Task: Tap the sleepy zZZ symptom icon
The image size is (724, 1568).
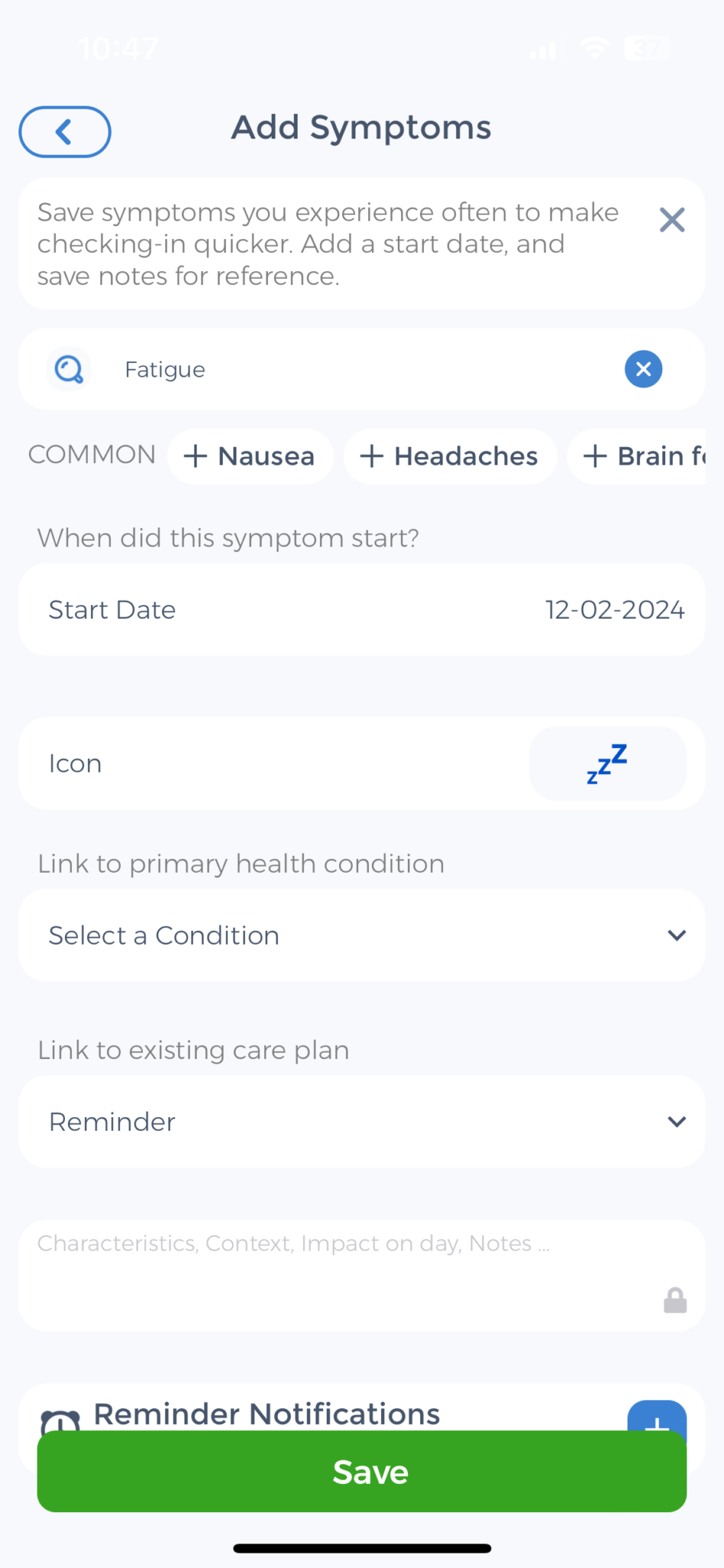Action: coord(607,763)
